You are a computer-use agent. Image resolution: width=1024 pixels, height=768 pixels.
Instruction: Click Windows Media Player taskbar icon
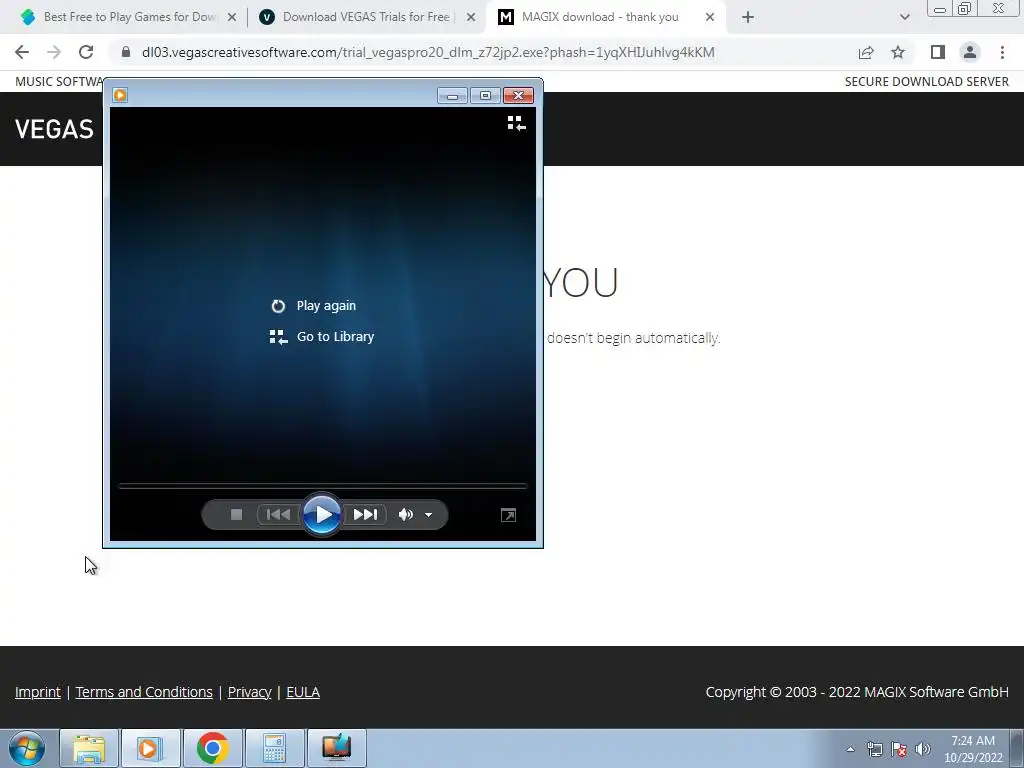click(x=150, y=748)
